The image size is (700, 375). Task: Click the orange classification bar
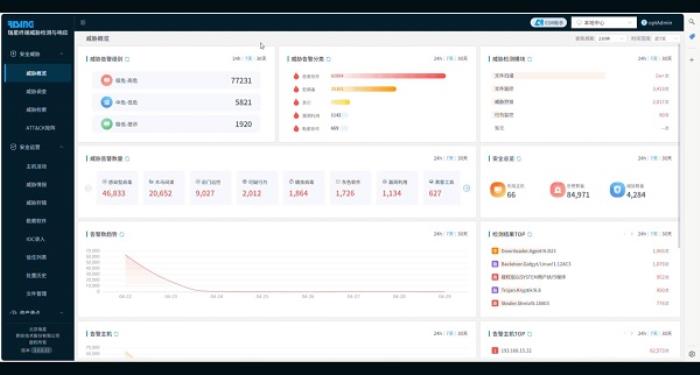(363, 89)
